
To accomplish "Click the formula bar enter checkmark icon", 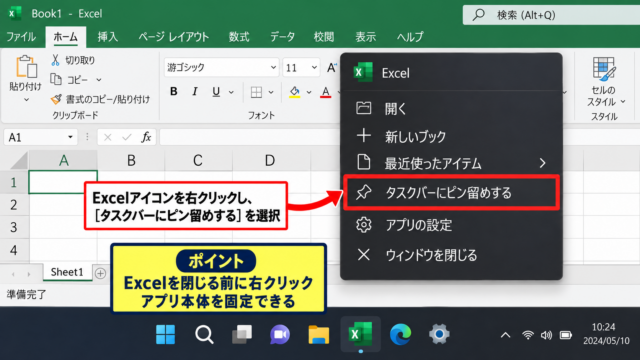I will 127,137.
